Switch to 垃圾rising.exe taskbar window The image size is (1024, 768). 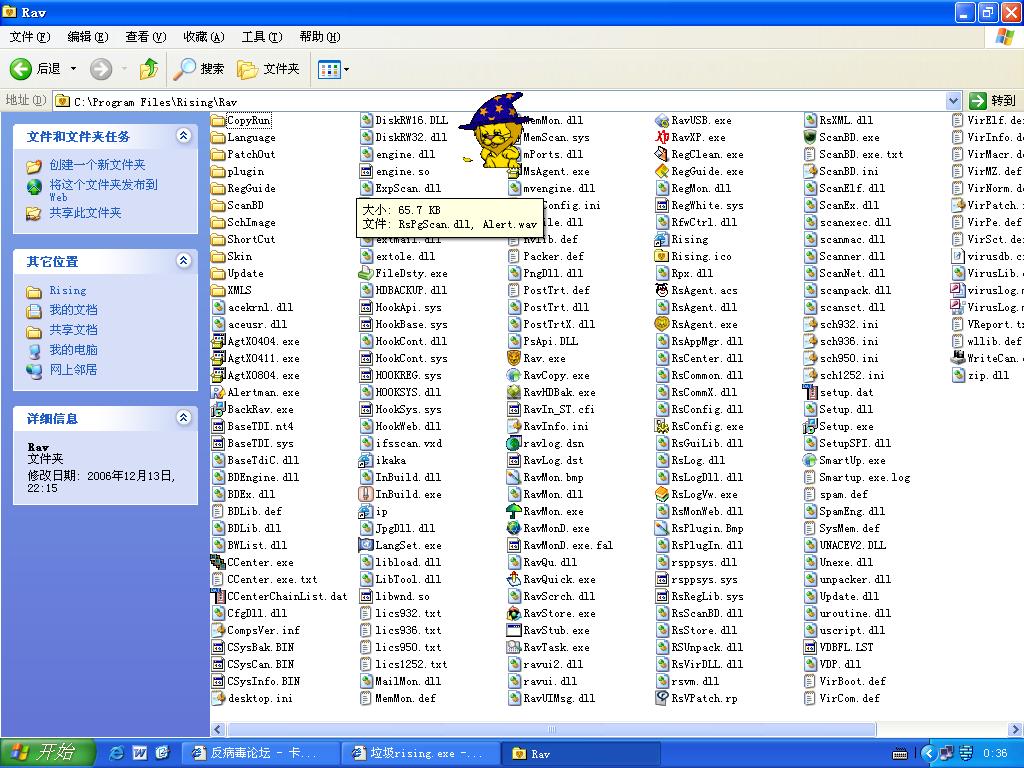(420, 753)
